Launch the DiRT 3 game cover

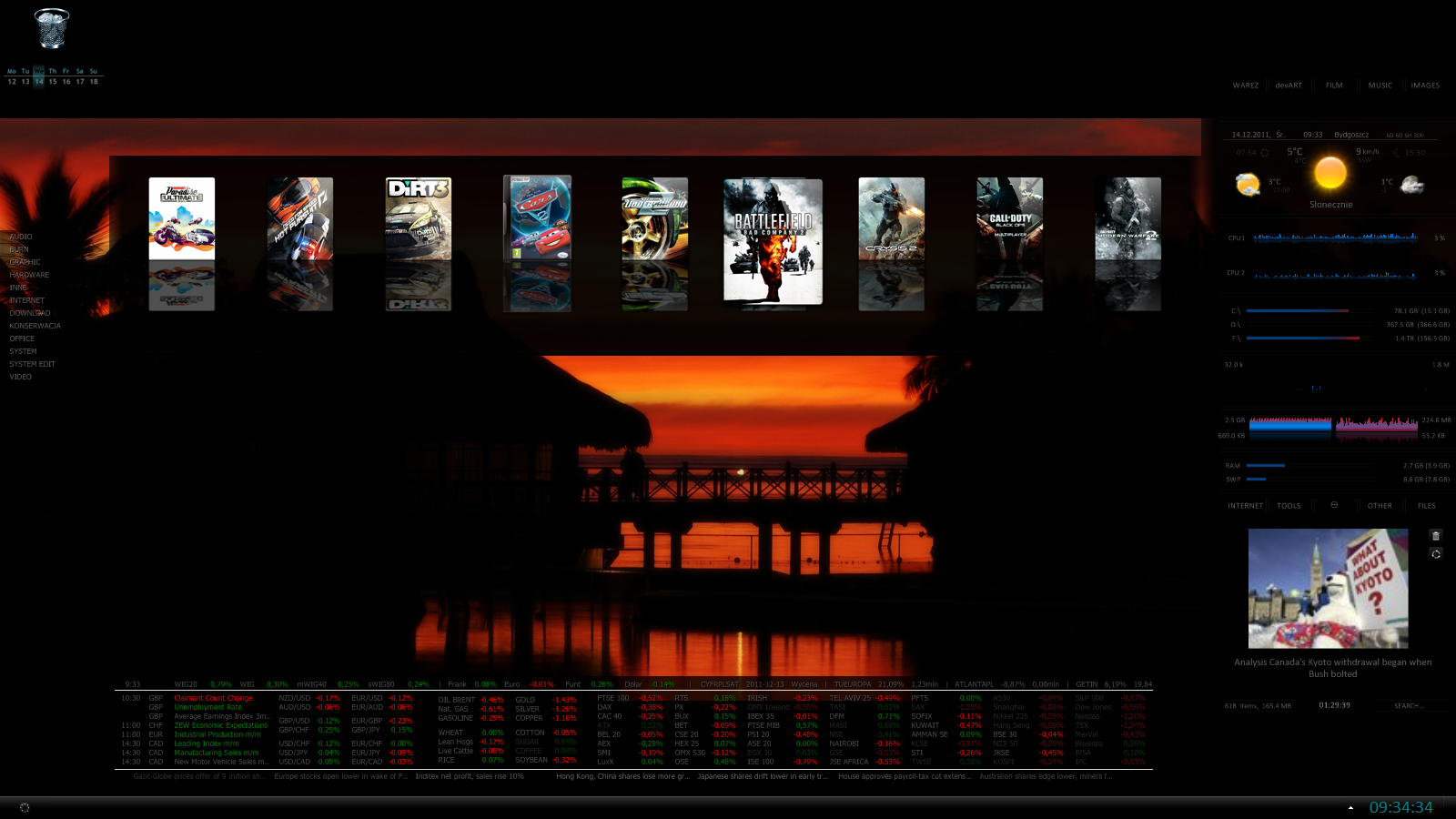click(419, 218)
